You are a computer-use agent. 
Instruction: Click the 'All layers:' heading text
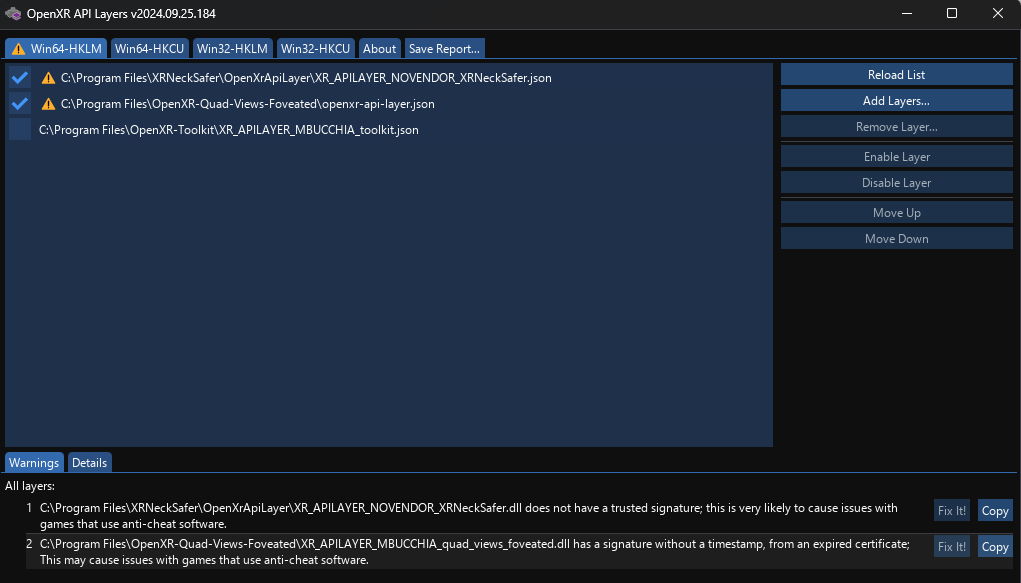tap(30, 486)
